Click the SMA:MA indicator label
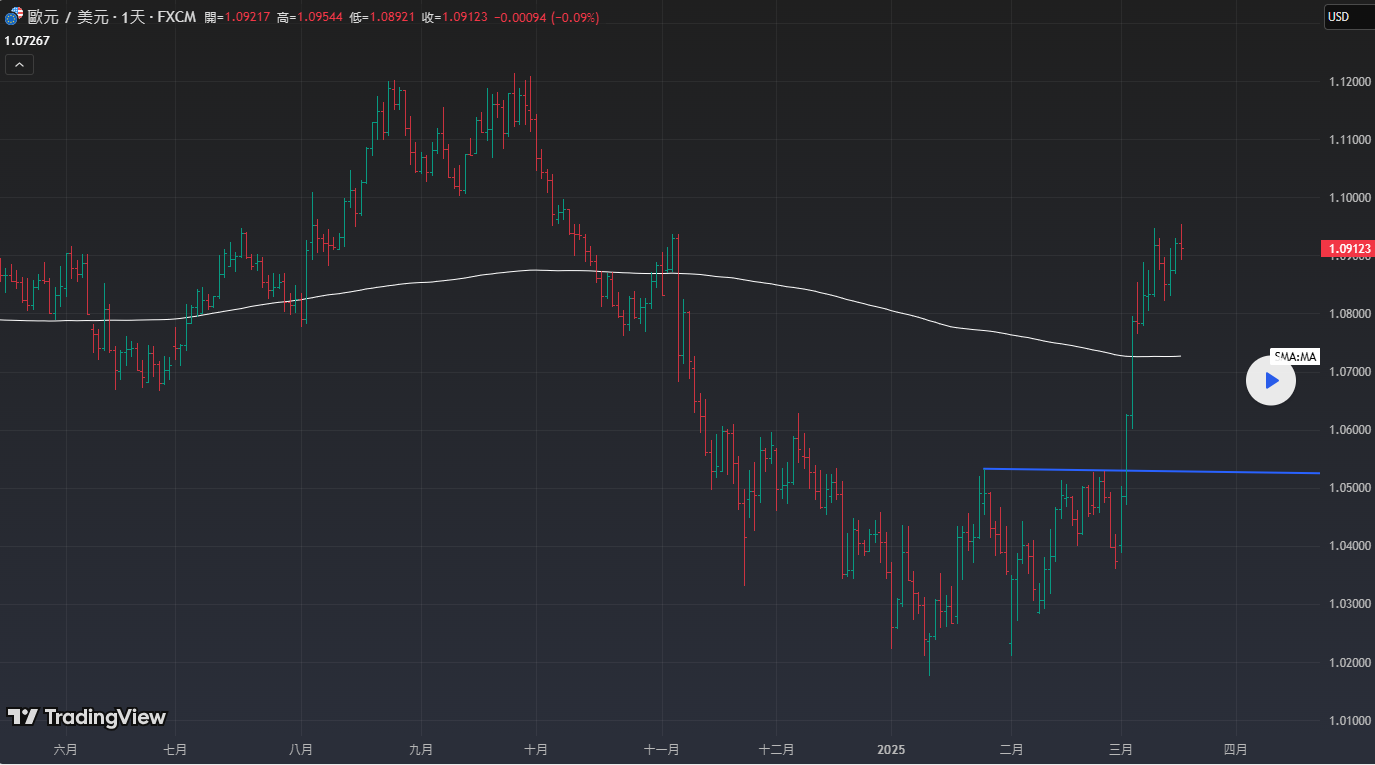Screen dimensions: 1375x765 tap(1296, 356)
